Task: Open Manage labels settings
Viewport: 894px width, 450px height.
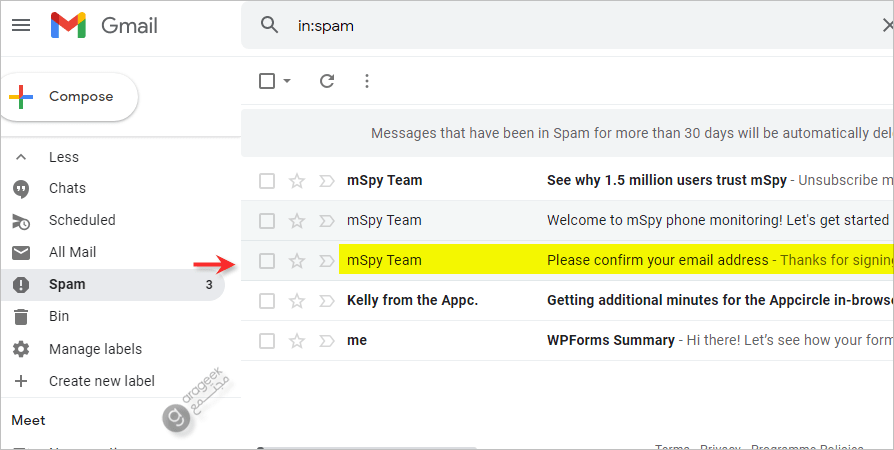Action: click(95, 349)
